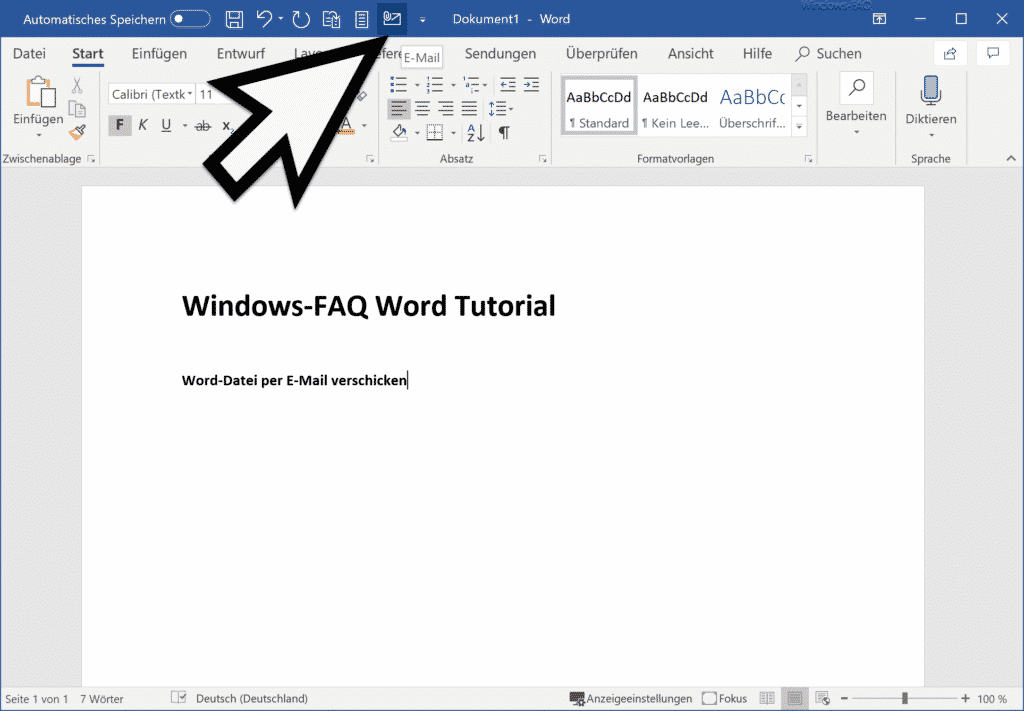Open the comments speech bubble icon
This screenshot has height=711, width=1024.
(993, 54)
